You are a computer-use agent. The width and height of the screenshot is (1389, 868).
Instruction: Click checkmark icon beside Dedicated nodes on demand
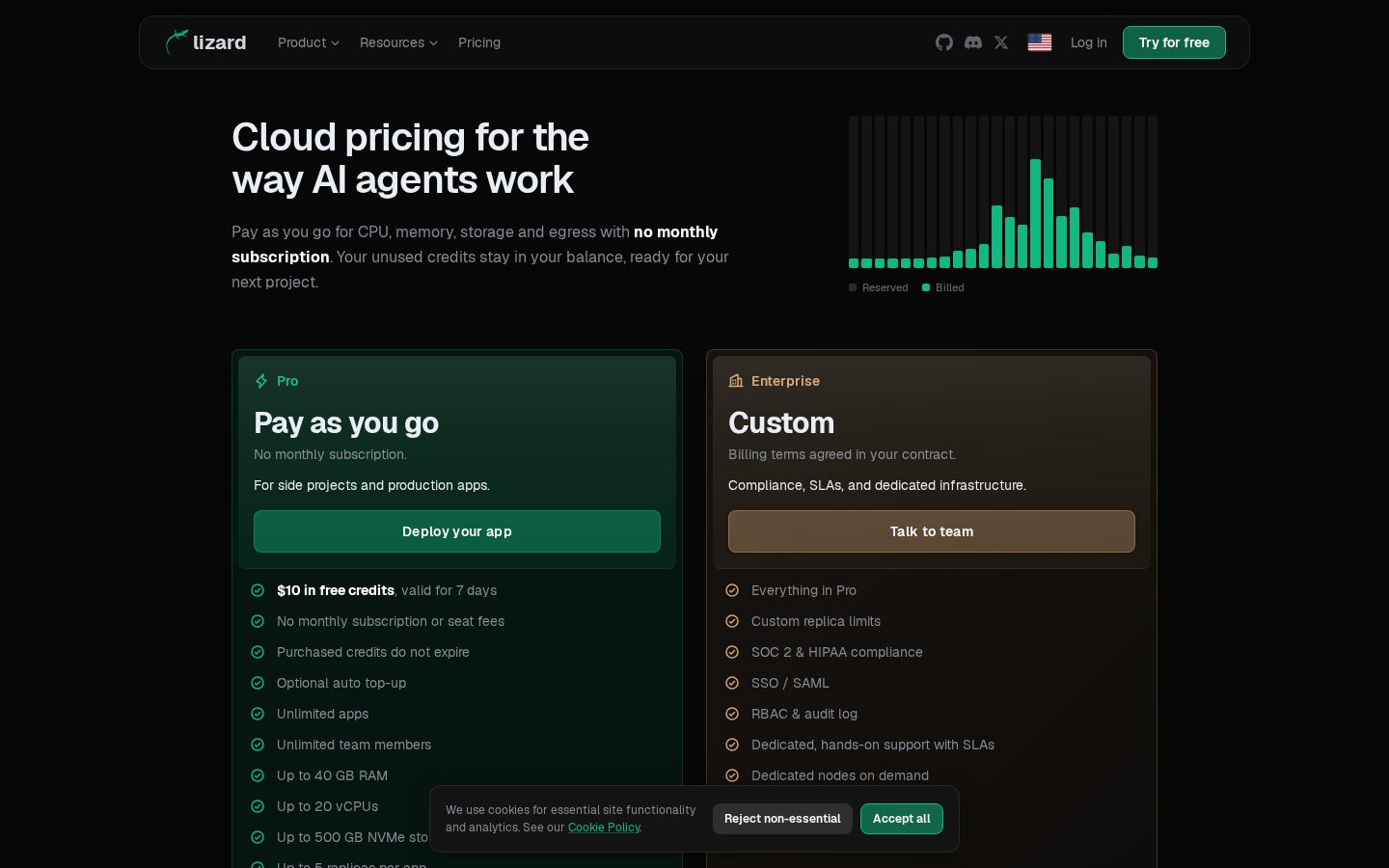[732, 775]
